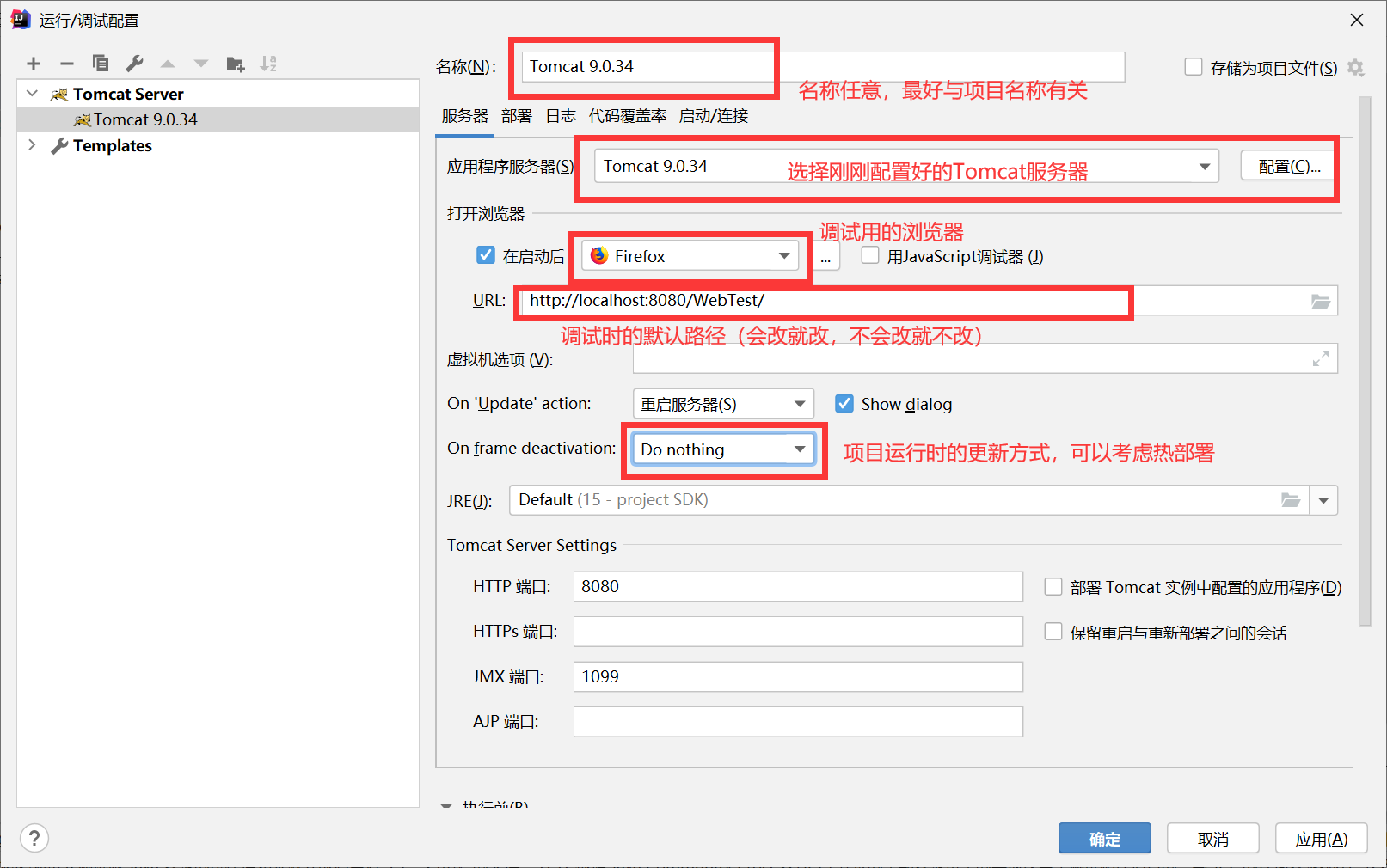Viewport: 1387px width, 868px height.
Task: Open the URL file browser folder icon
Action: (1322, 301)
